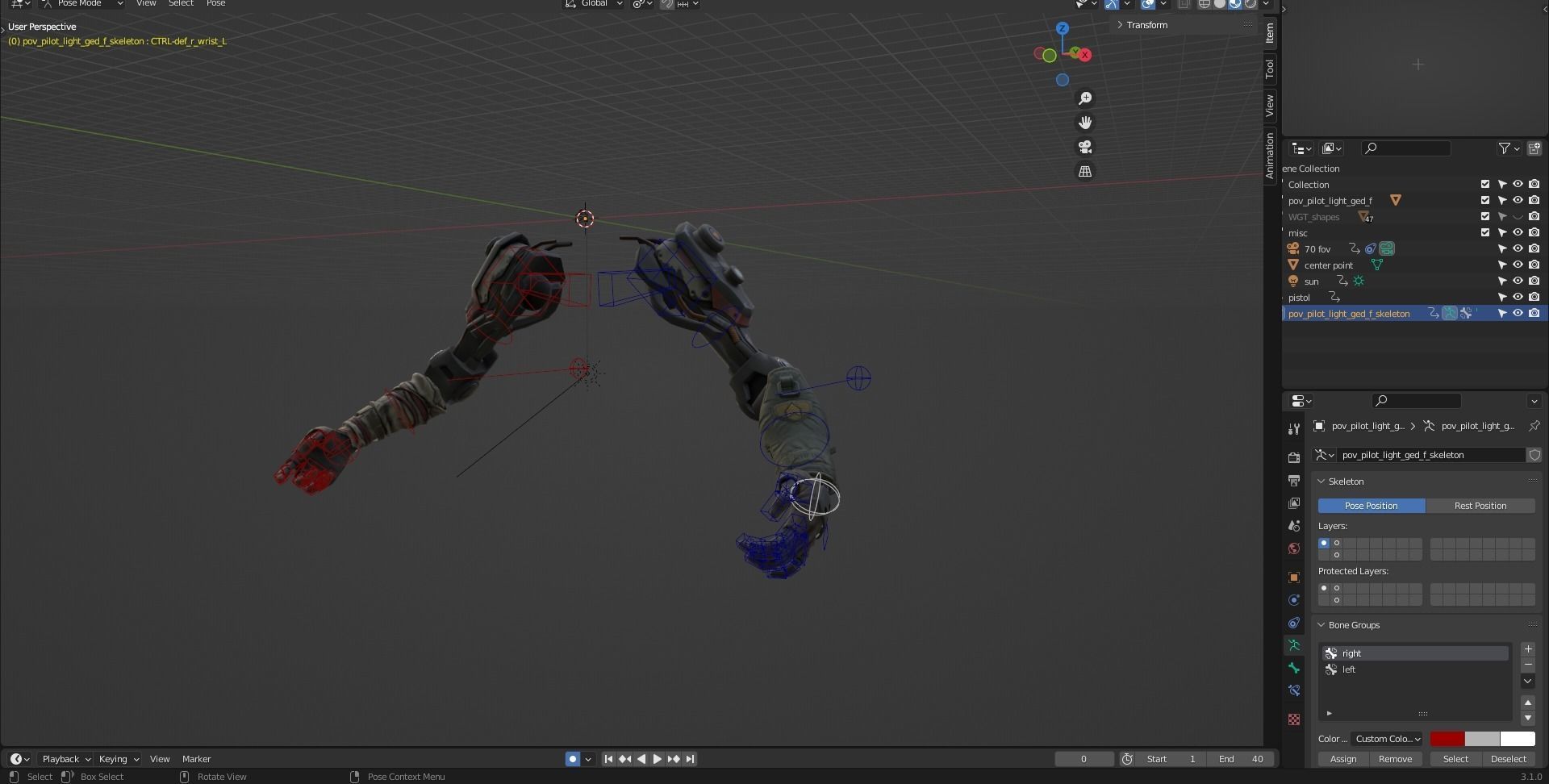Open the Armature data properties tab icon
The width and height of the screenshot is (1549, 784).
click(1294, 645)
